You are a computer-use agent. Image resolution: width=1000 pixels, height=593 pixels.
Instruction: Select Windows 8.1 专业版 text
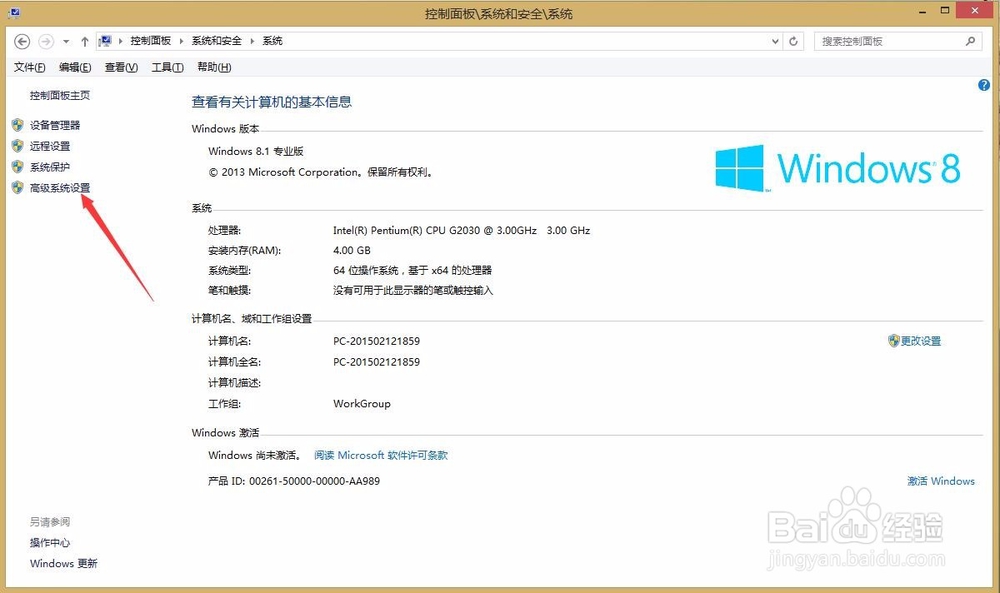[256, 152]
